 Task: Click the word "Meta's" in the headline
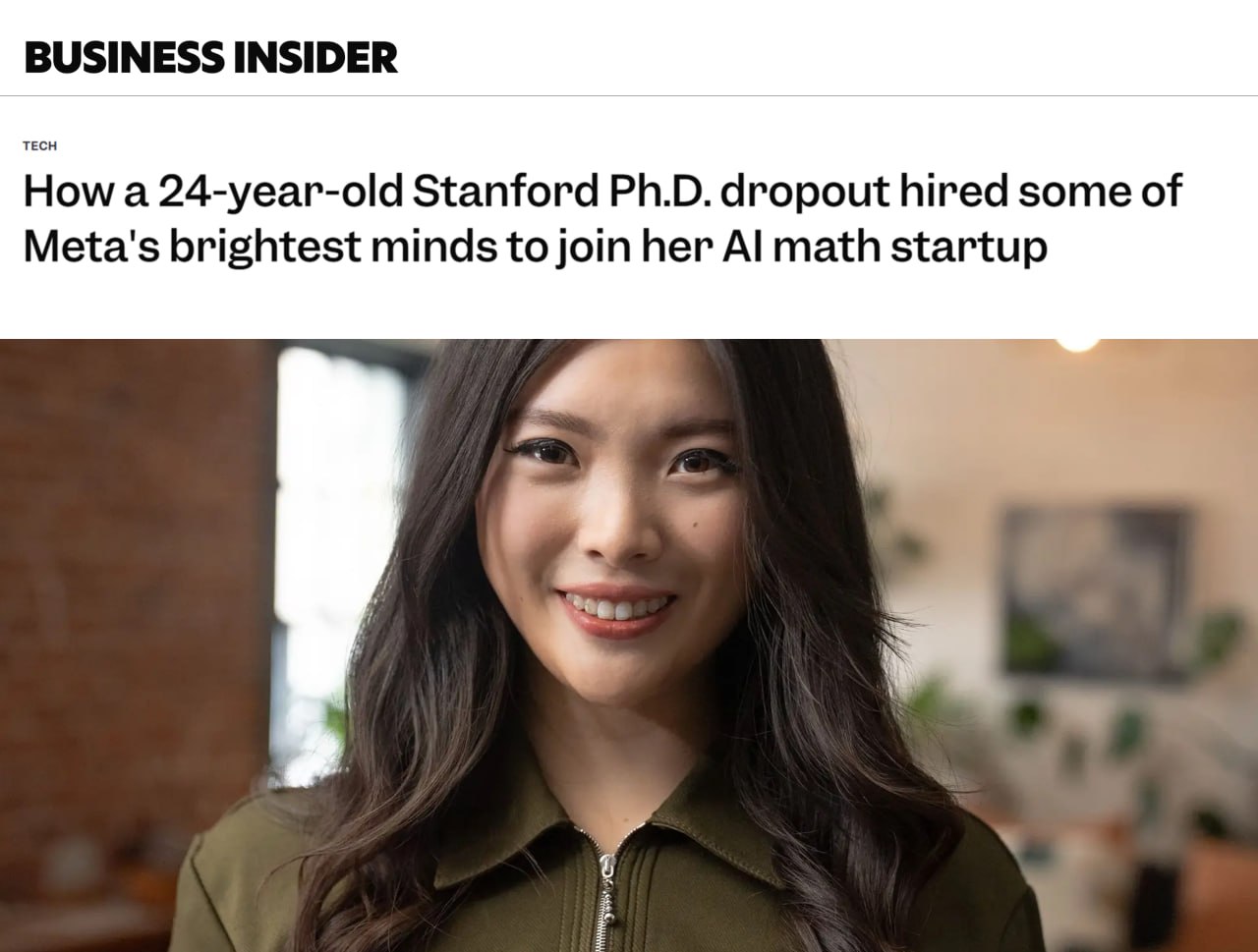click(90, 246)
